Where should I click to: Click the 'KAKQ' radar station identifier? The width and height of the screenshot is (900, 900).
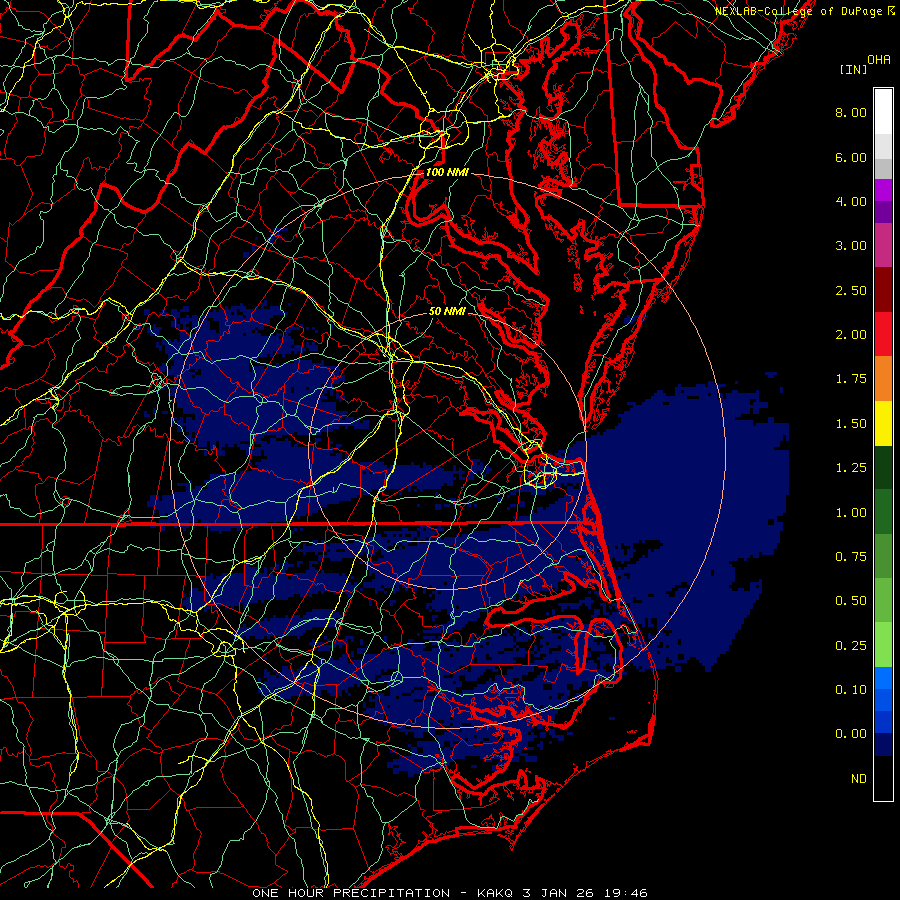coord(495,893)
